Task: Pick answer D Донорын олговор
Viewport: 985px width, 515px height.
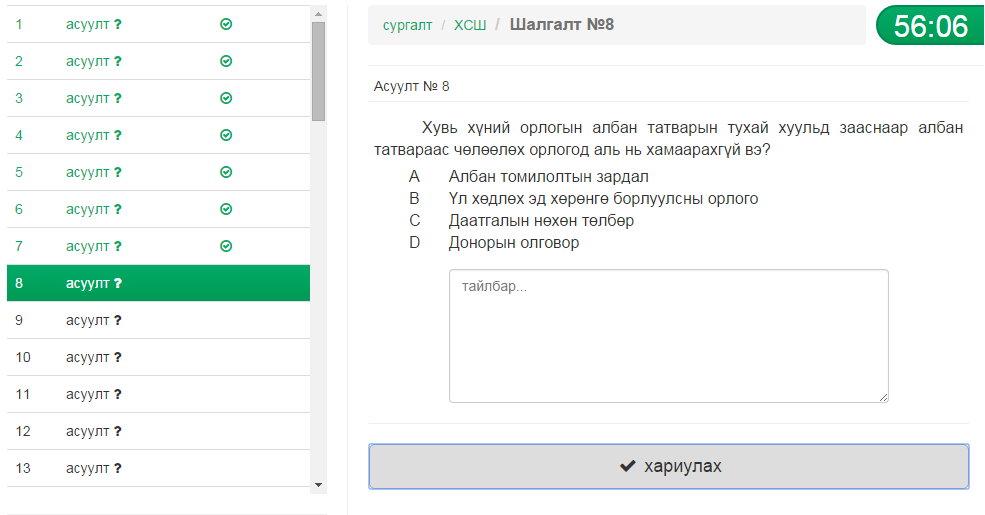Action: (514, 243)
